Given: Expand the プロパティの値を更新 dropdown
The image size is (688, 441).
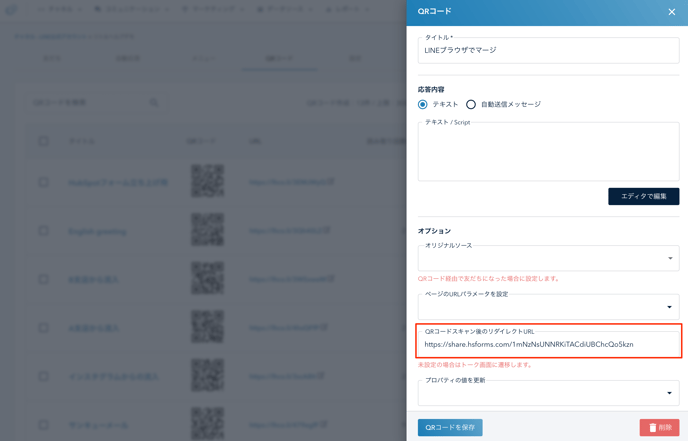Looking at the screenshot, I should coord(669,393).
